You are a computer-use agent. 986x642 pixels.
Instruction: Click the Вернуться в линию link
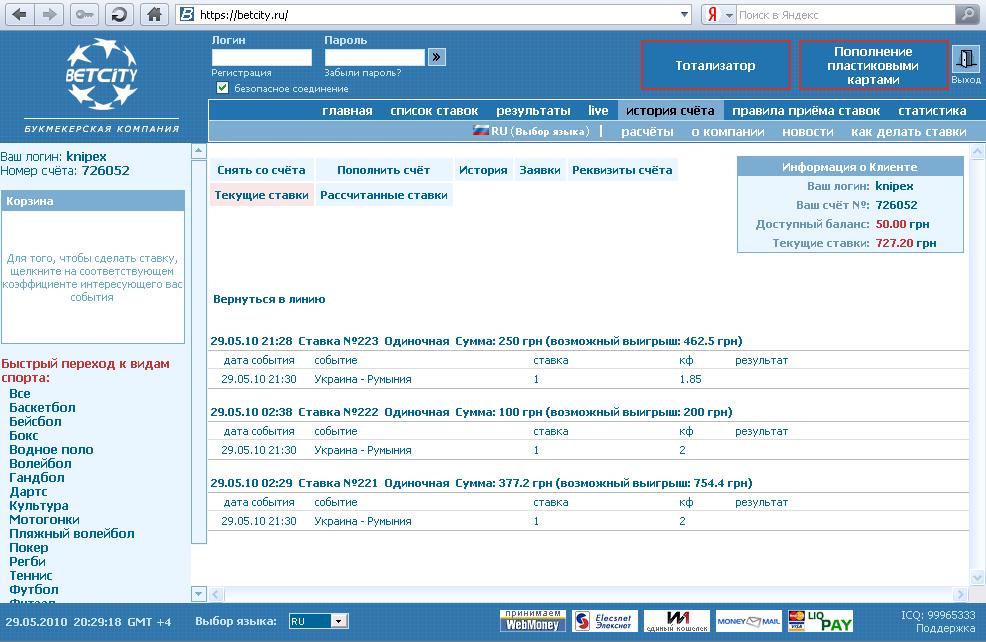coord(269,299)
